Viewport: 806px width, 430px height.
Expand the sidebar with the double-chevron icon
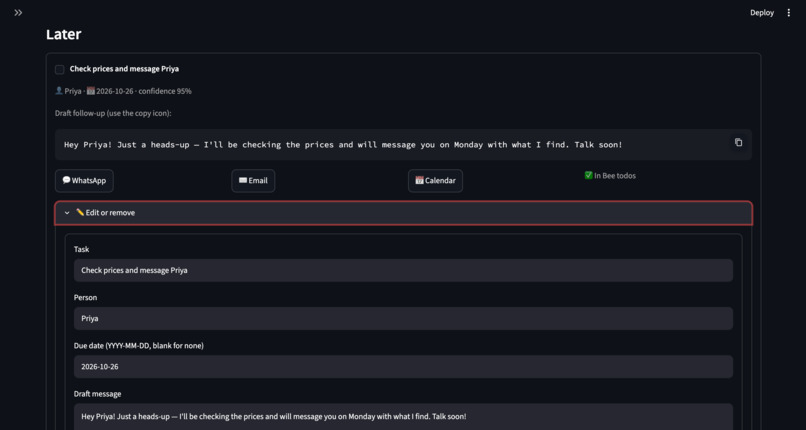click(19, 13)
